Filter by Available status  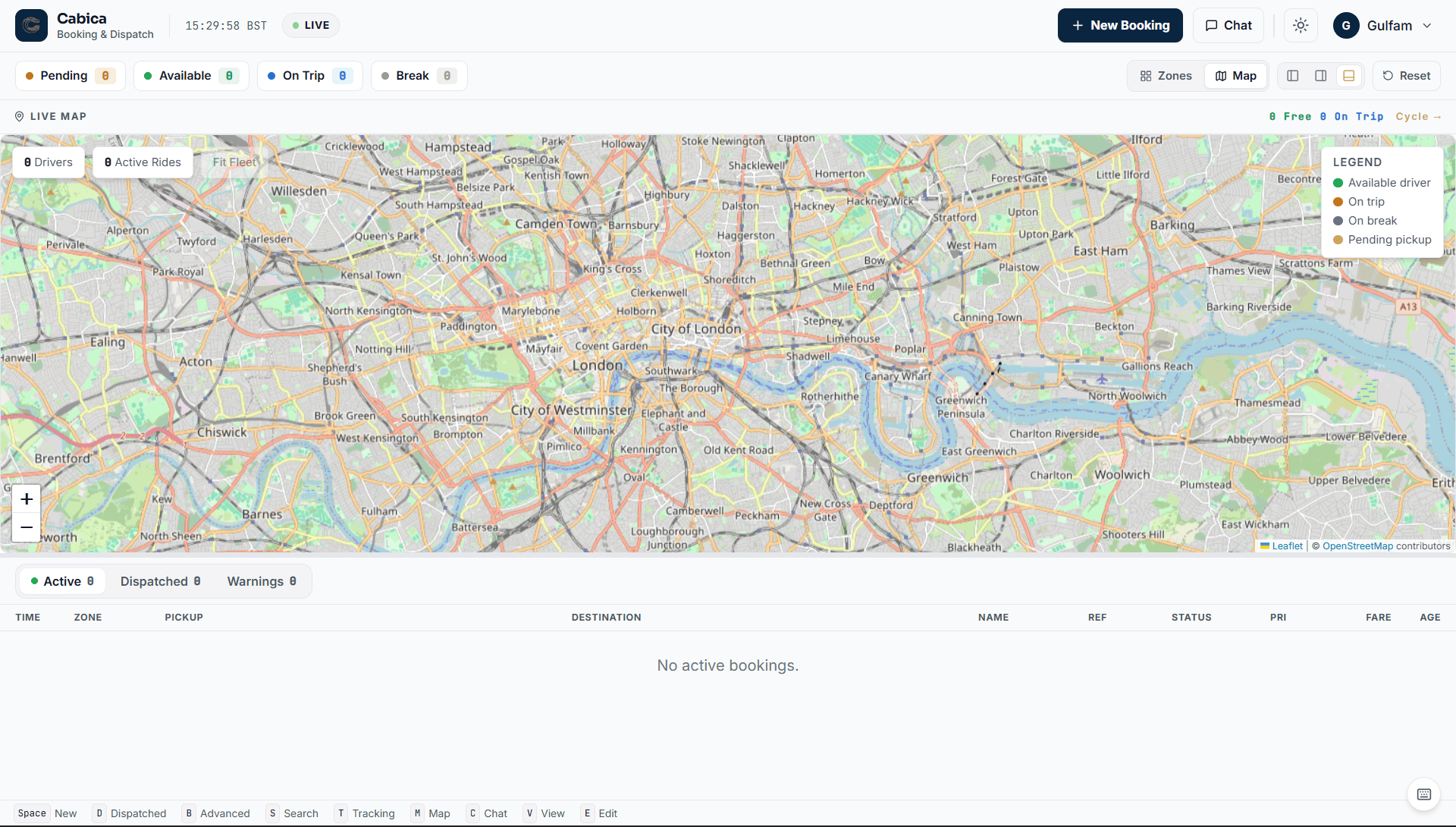tap(191, 76)
